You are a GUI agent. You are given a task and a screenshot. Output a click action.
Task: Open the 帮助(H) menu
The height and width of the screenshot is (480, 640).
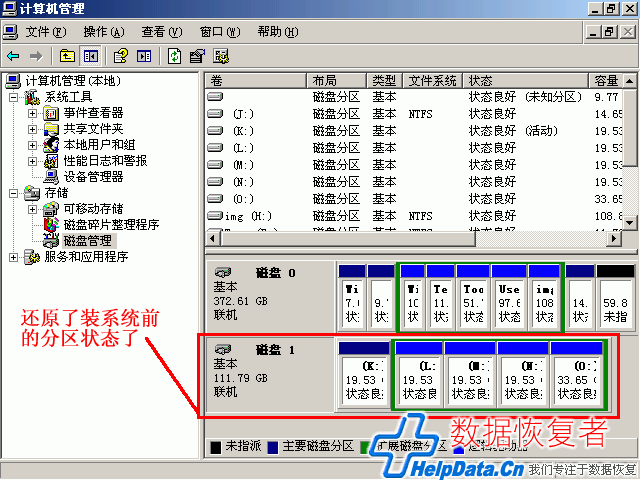pyautogui.click(x=278, y=32)
